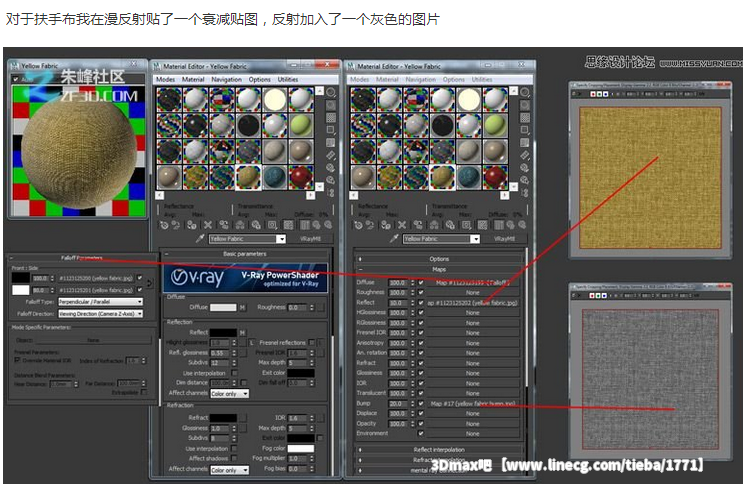This screenshot has width=743, height=484.
Task: Click Bump Map #17 map button
Action: click(x=472, y=403)
